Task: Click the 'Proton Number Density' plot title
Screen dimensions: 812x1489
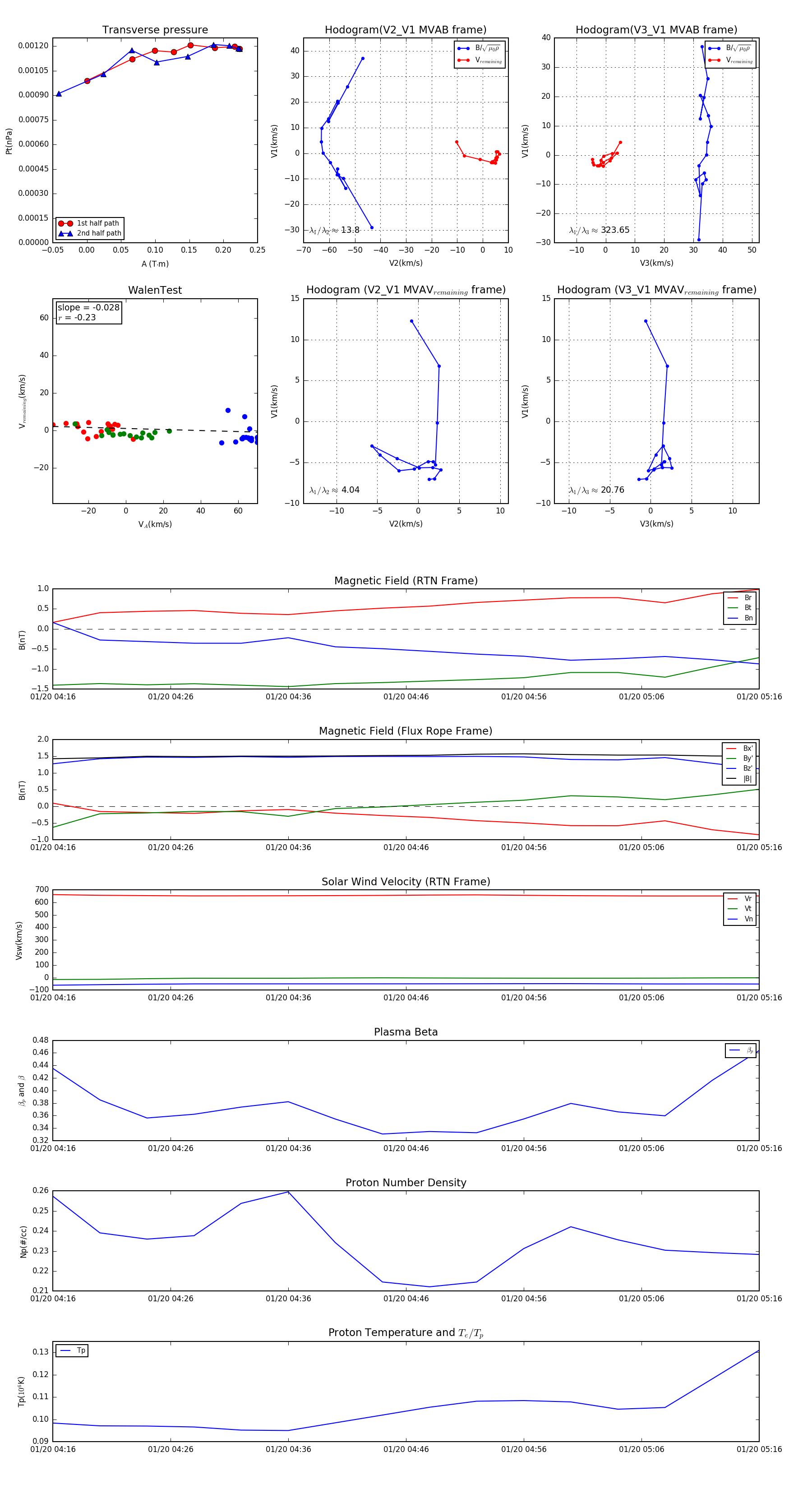Action: [x=406, y=1183]
